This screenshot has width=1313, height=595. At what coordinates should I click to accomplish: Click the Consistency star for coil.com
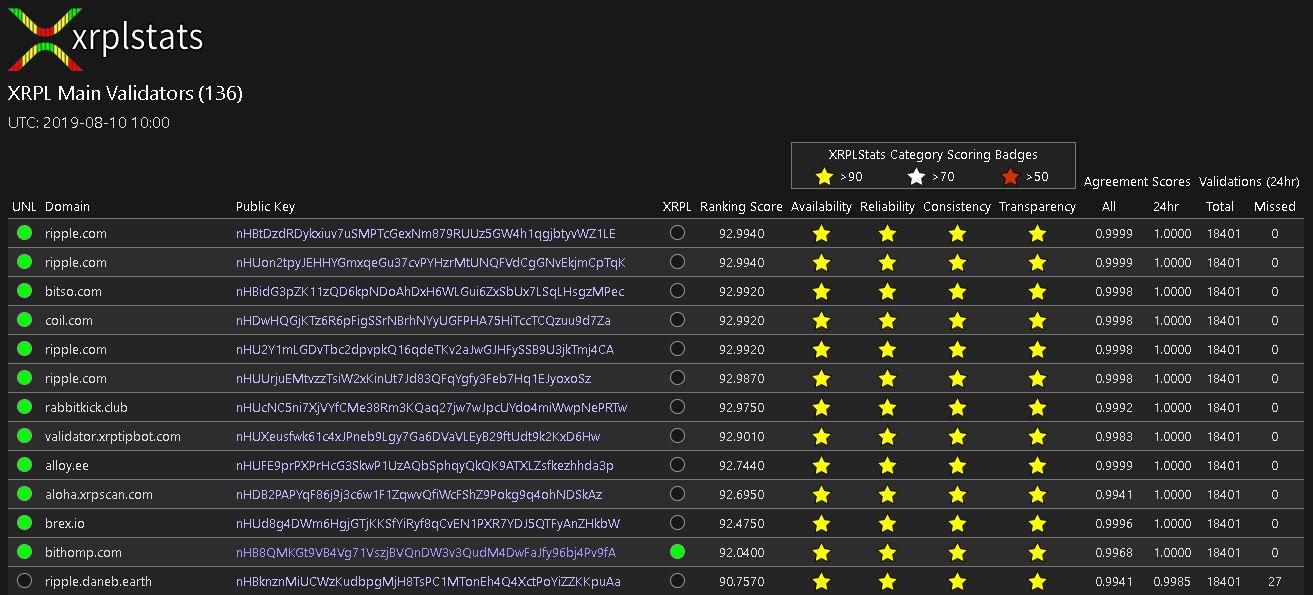(x=957, y=321)
